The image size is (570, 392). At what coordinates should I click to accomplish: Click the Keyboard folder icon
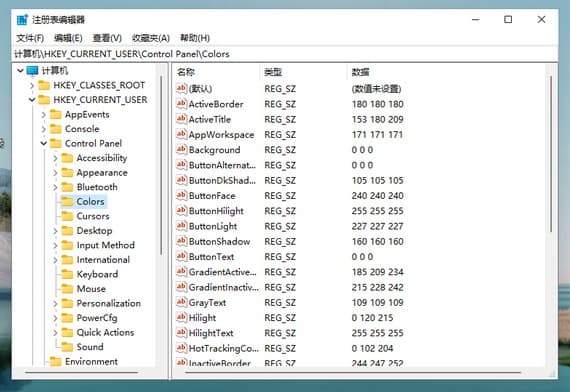click(67, 274)
